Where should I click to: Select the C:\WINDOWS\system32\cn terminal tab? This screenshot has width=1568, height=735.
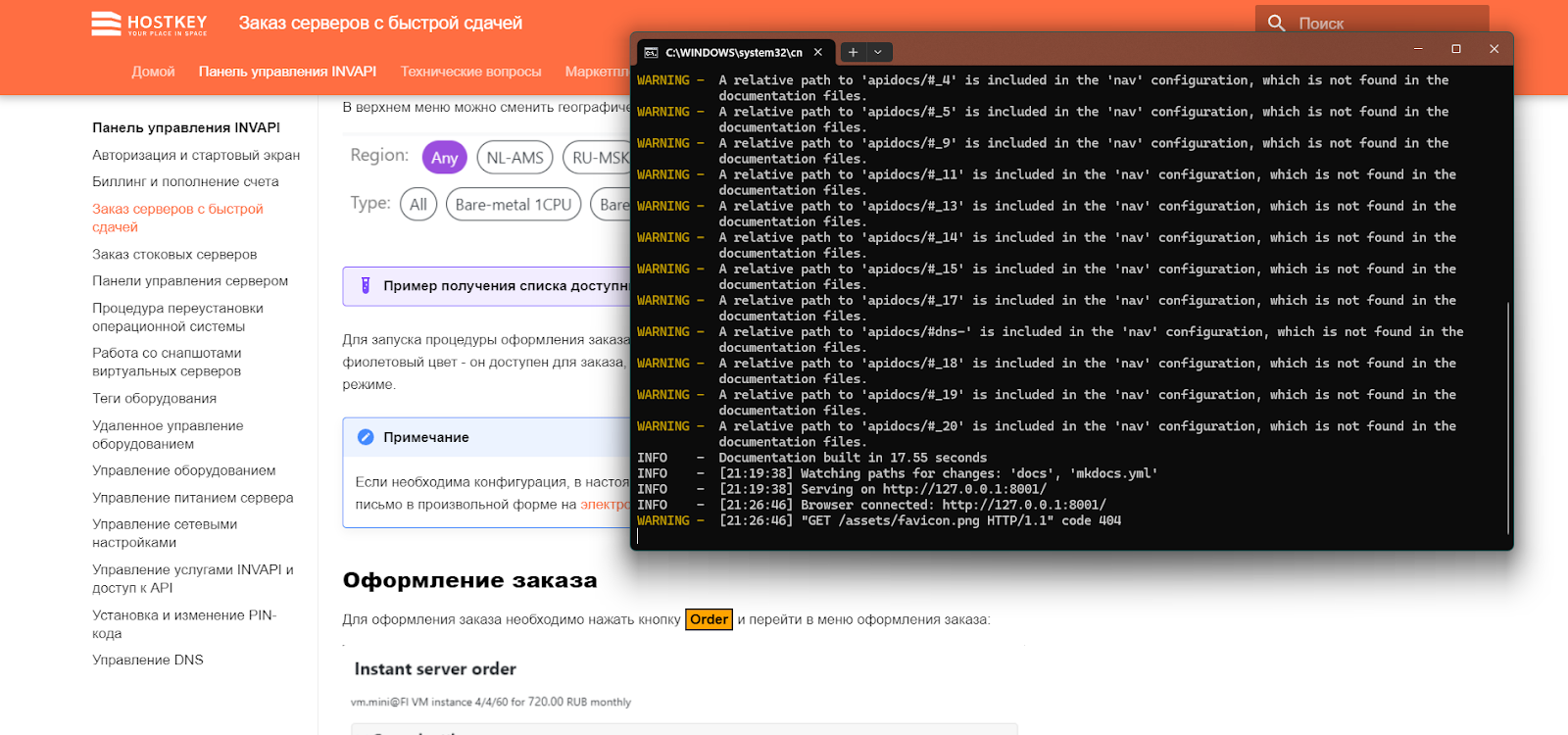pyautogui.click(x=735, y=52)
